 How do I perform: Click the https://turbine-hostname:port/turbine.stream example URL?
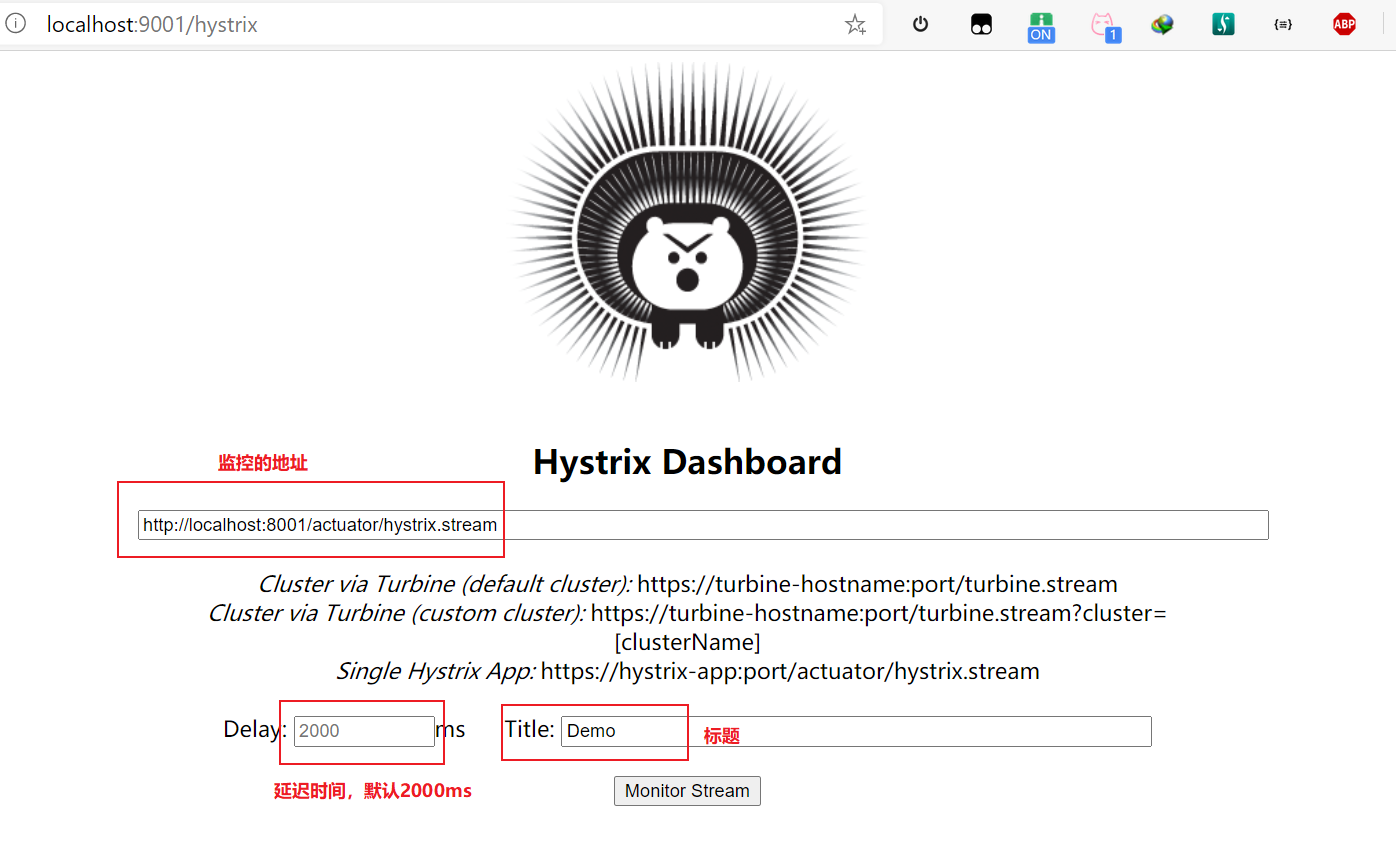coord(877,584)
